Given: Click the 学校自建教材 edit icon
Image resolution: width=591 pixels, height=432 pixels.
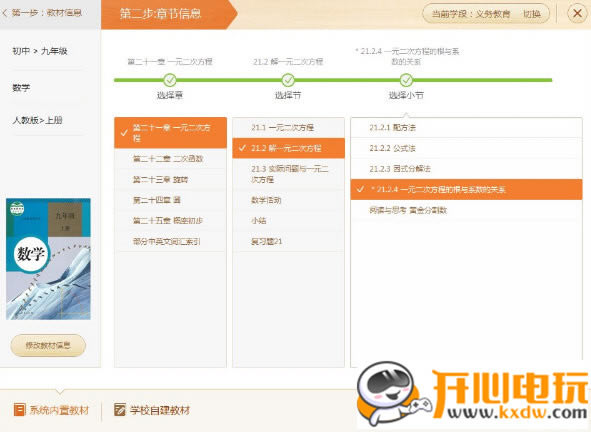Looking at the screenshot, I should 119,410.
